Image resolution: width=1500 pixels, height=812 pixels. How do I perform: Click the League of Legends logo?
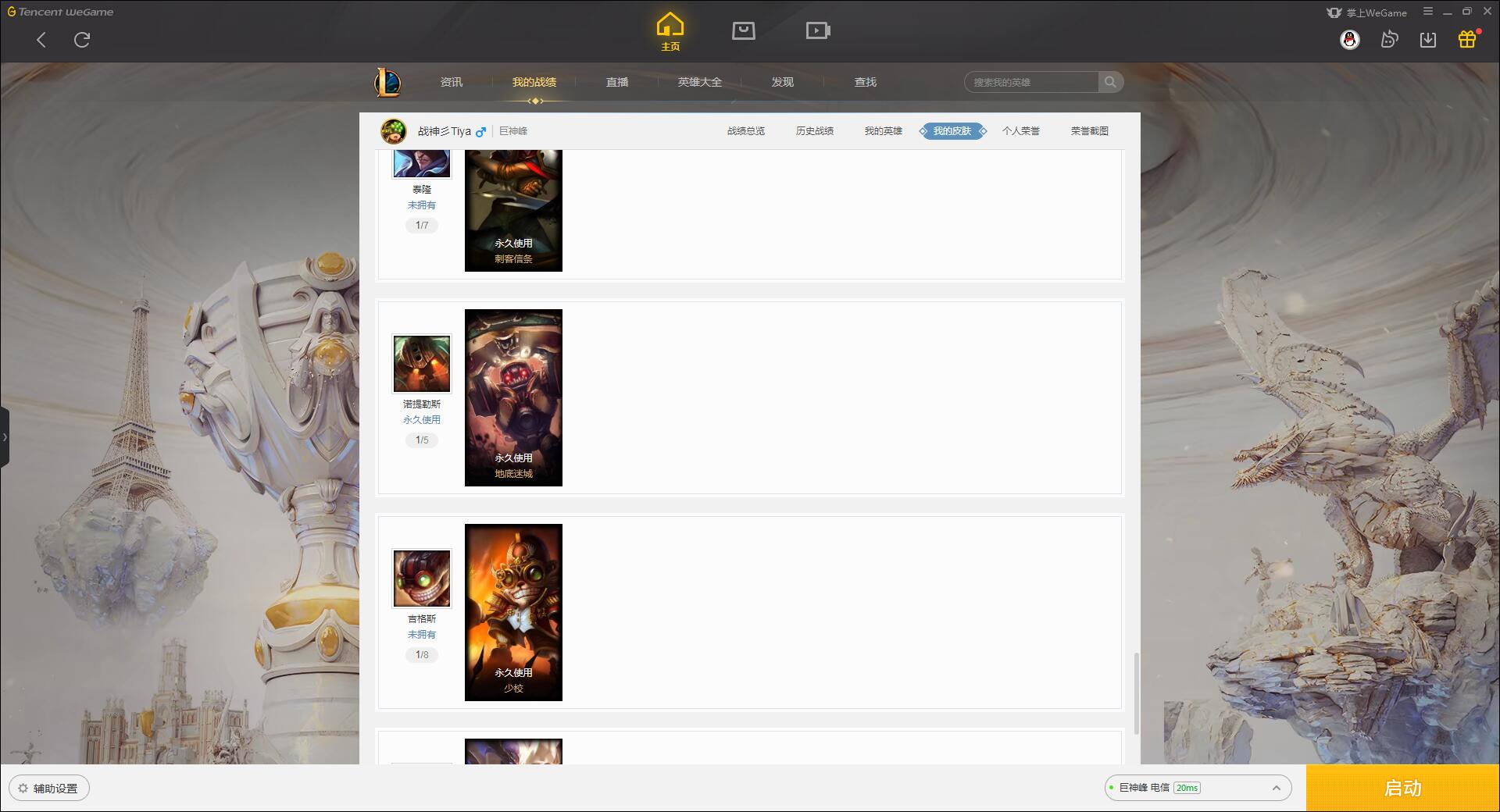387,82
